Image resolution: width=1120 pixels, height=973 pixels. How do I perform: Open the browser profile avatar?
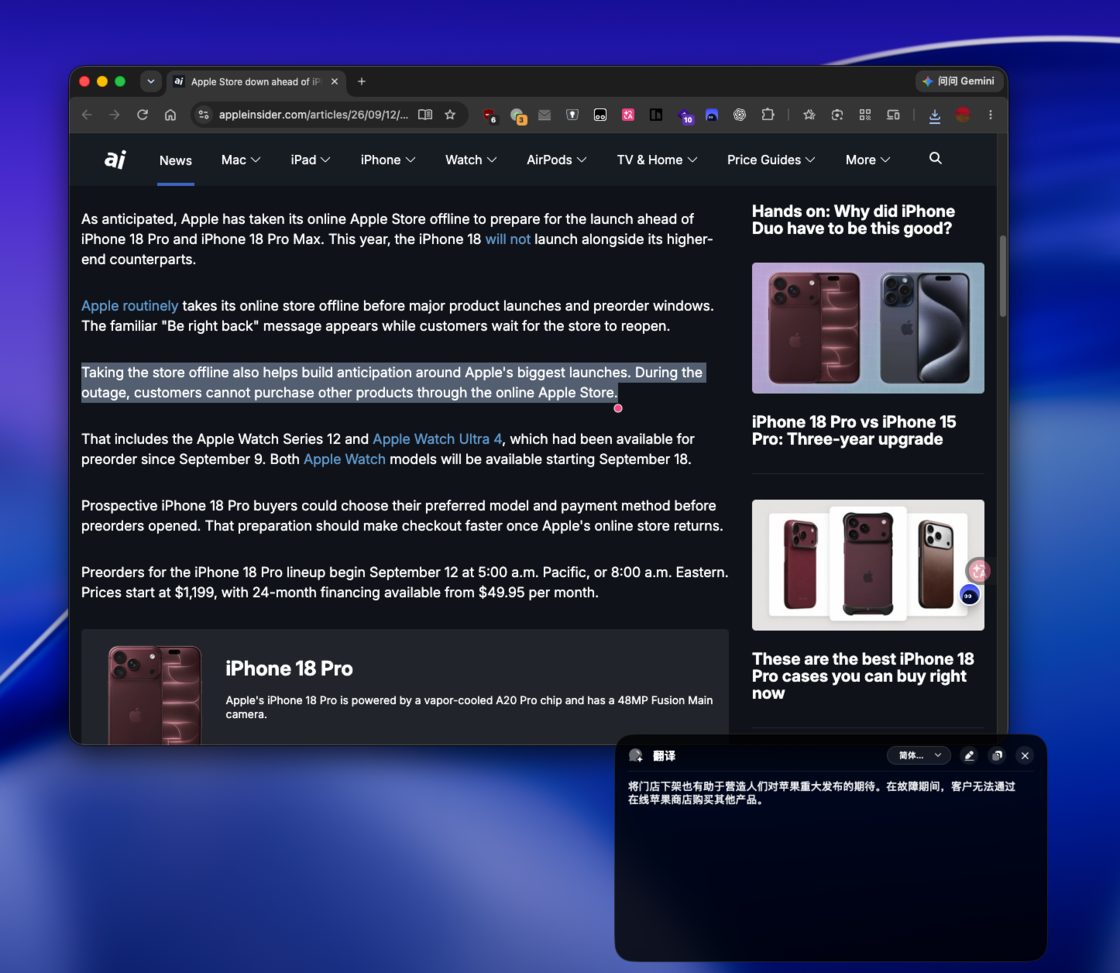pos(963,114)
